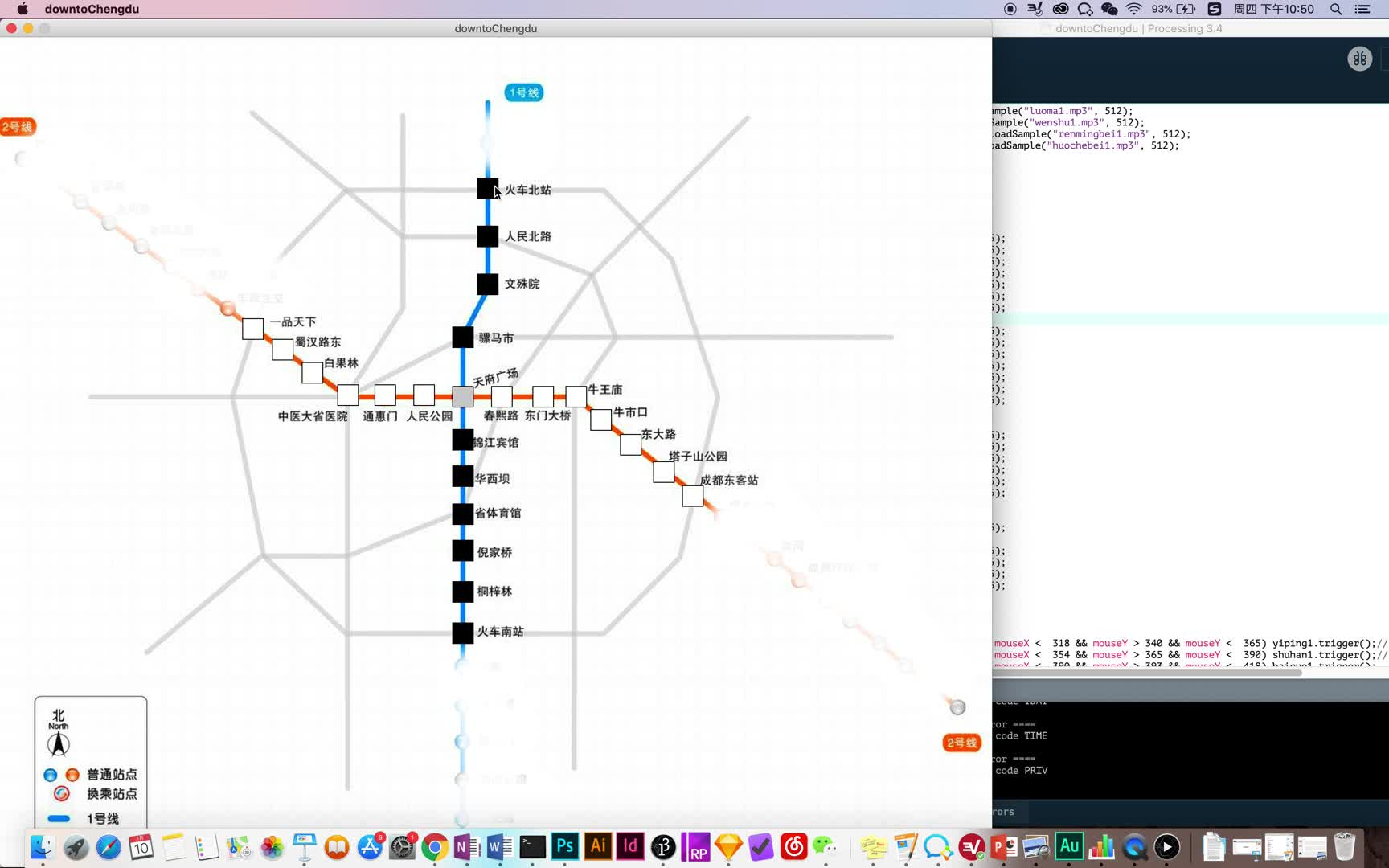Open Adobe Audition from the Dock
This screenshot has width=1389, height=868.
click(1069, 846)
